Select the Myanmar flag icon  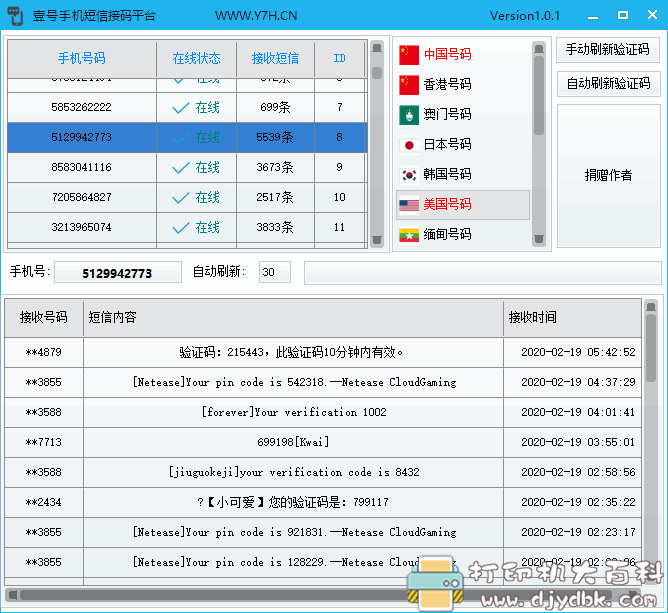click(409, 235)
